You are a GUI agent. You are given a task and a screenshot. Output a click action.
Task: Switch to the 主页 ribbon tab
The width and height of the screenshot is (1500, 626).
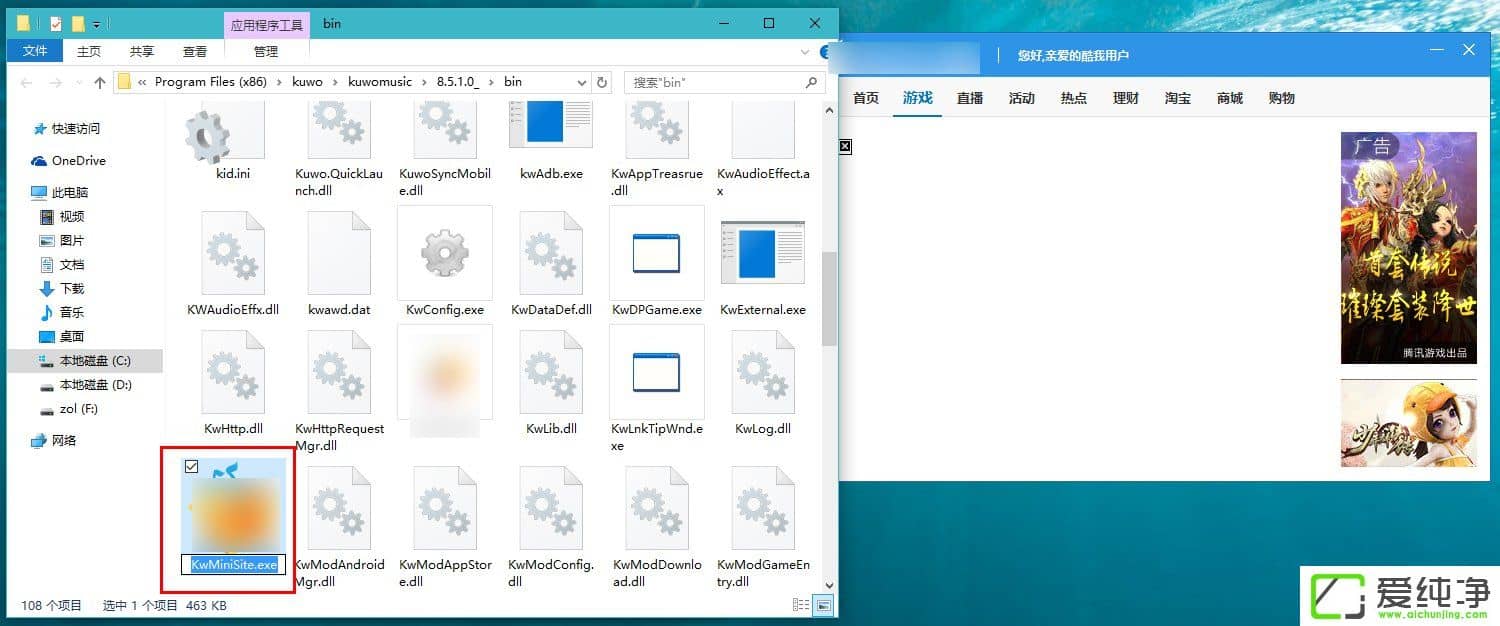(x=89, y=51)
